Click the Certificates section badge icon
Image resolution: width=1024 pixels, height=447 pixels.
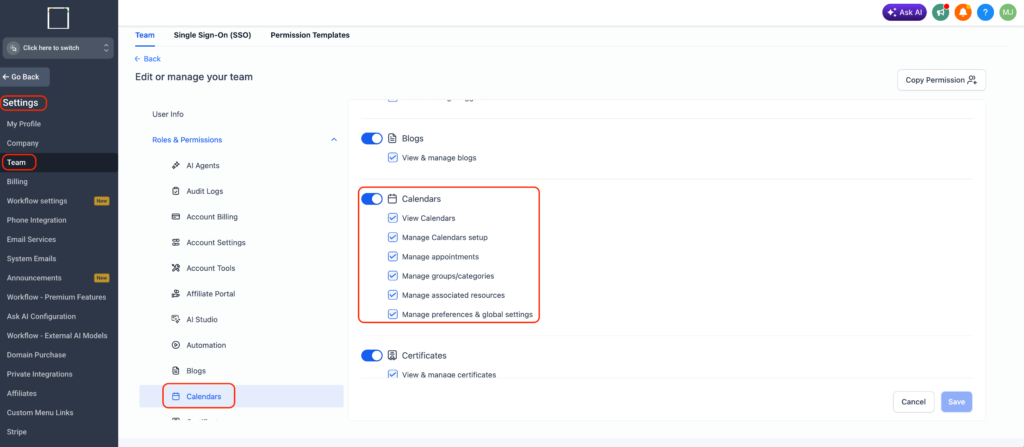pos(392,356)
